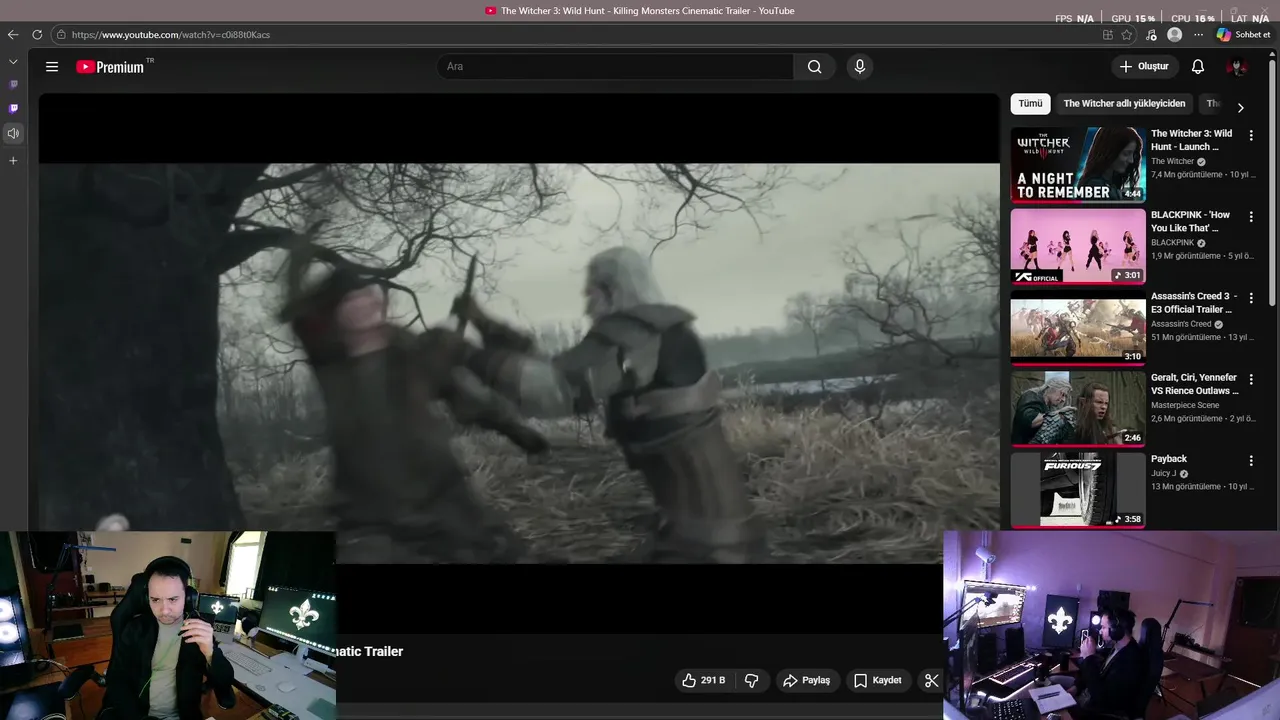Start voice search with the microphone icon
The width and height of the screenshot is (1280, 720).
pyautogui.click(x=859, y=67)
